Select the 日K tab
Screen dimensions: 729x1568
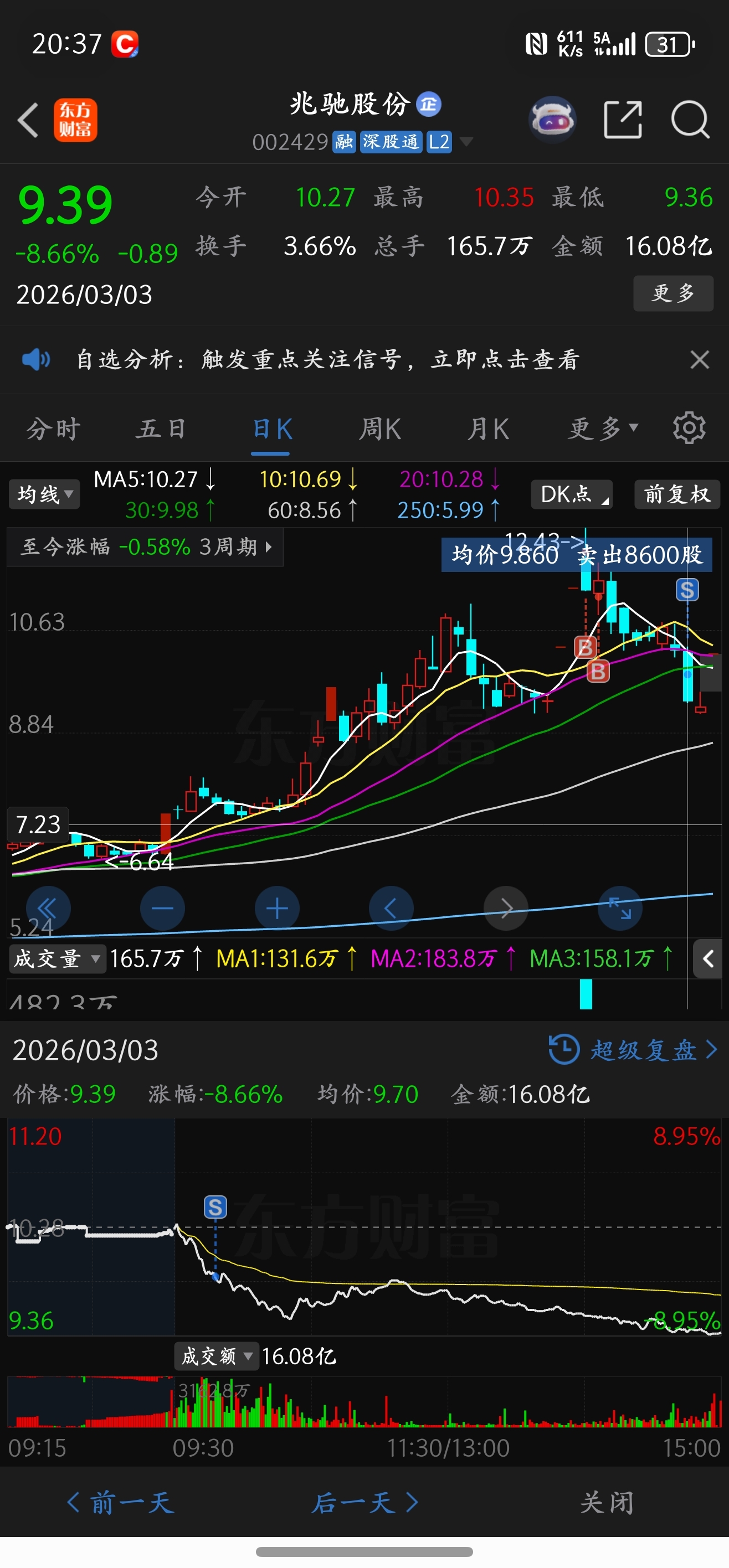(x=271, y=429)
